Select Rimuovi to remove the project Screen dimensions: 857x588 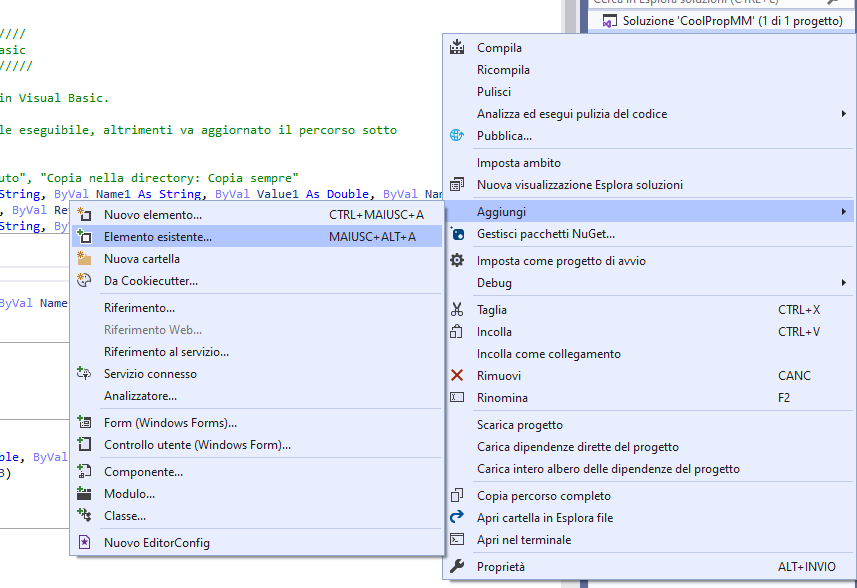coord(649,375)
